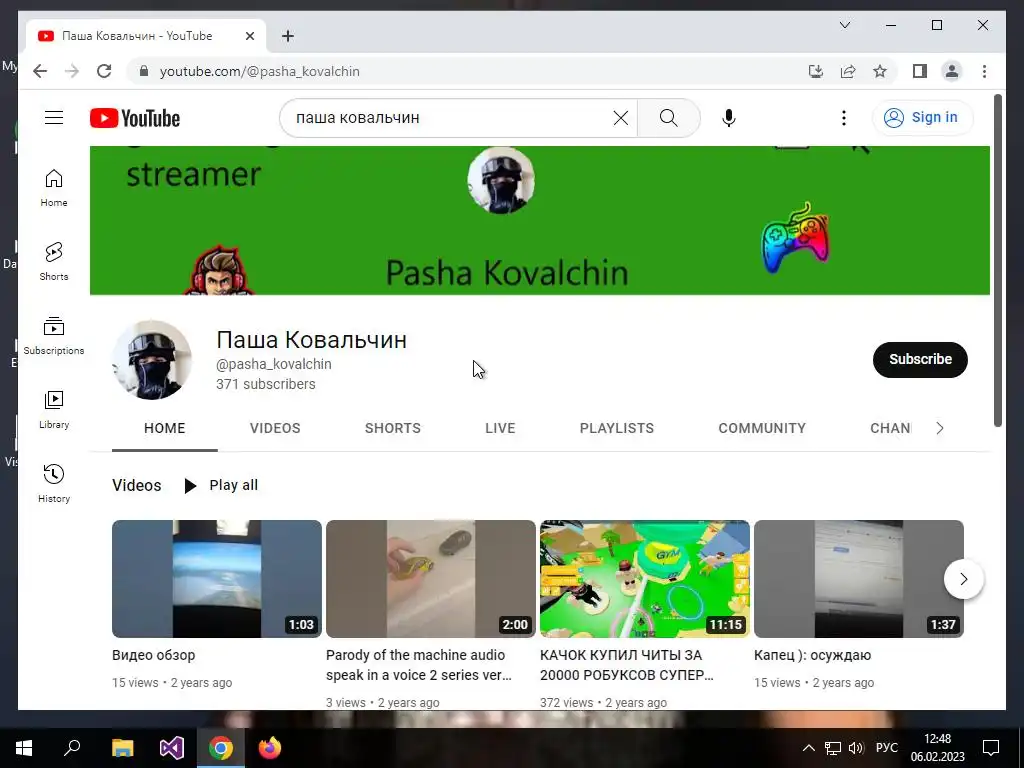Start voice search with the microphone
The image size is (1024, 768).
tap(729, 118)
